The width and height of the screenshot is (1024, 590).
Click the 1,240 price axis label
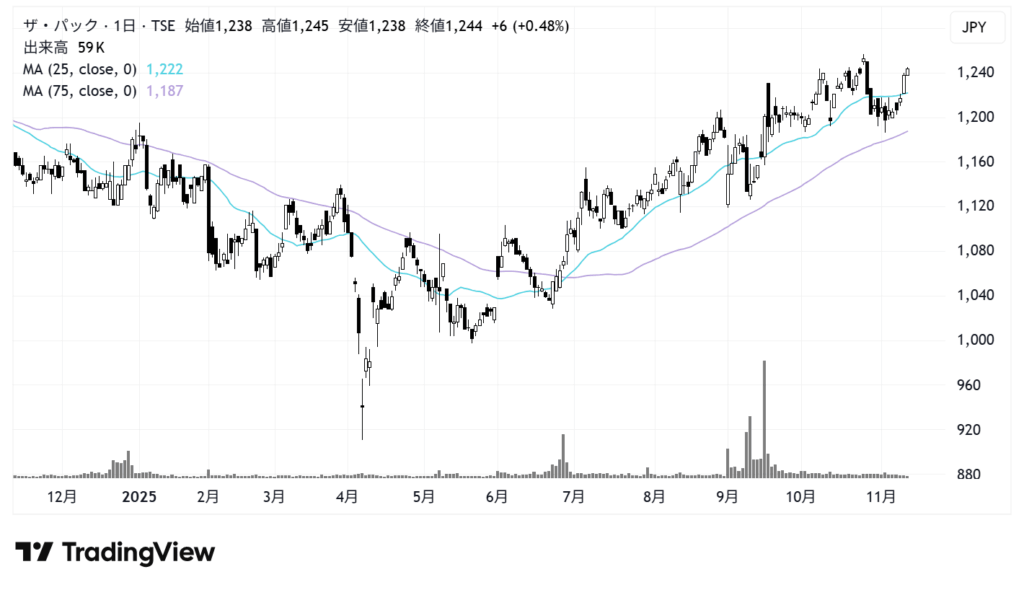976,73
